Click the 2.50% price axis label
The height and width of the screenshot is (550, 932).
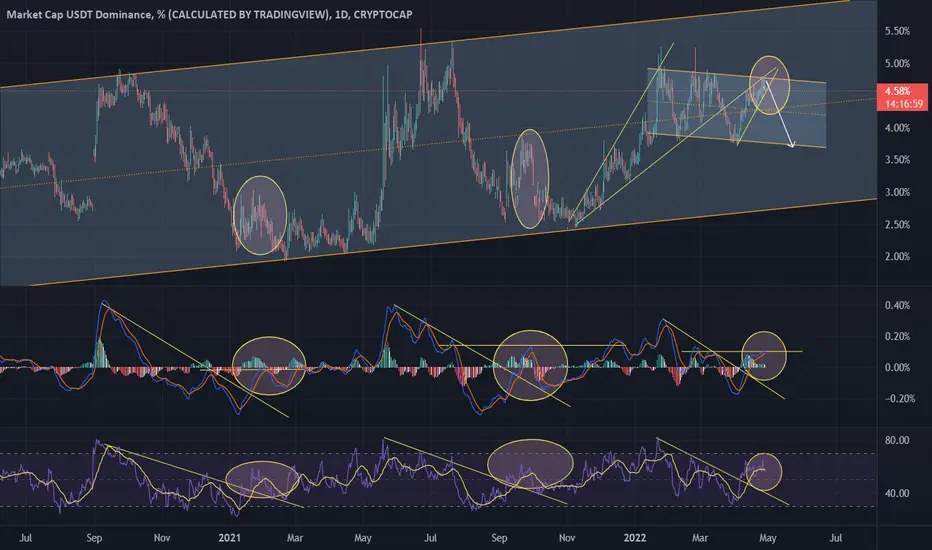(898, 224)
